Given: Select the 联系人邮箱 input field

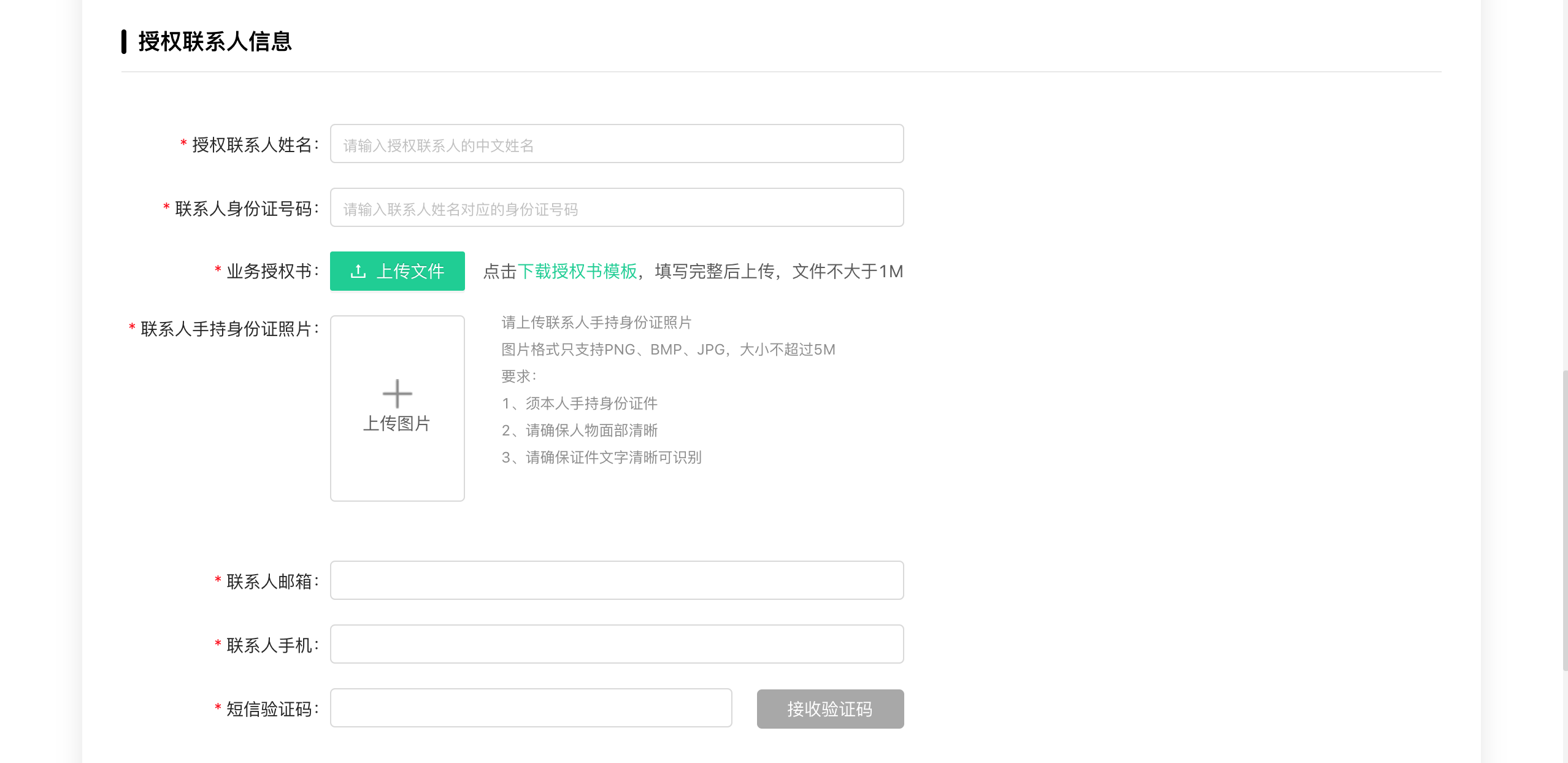Looking at the screenshot, I should tap(617, 580).
